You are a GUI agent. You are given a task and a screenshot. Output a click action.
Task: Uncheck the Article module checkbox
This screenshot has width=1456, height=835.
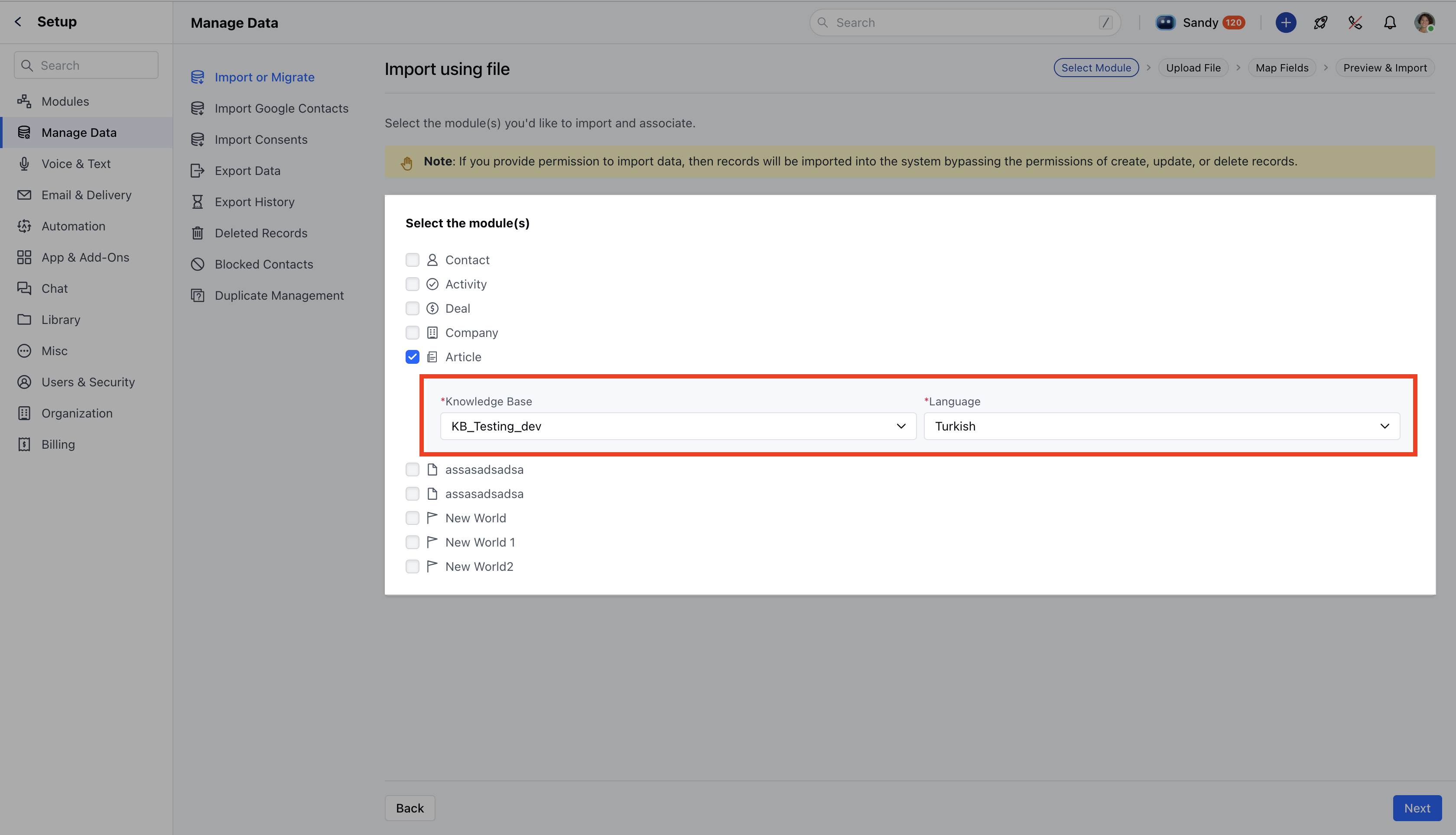(x=412, y=357)
